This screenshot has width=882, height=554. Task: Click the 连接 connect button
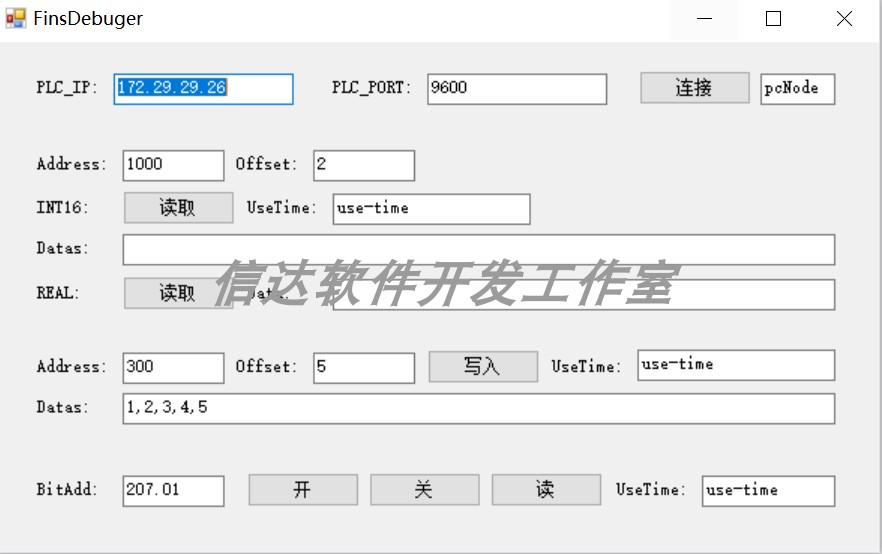[695, 88]
